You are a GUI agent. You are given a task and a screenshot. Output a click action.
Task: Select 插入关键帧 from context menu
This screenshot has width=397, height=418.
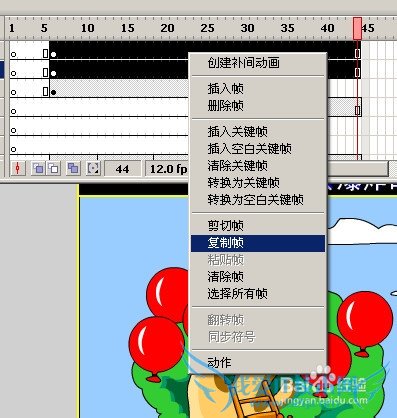point(258,131)
